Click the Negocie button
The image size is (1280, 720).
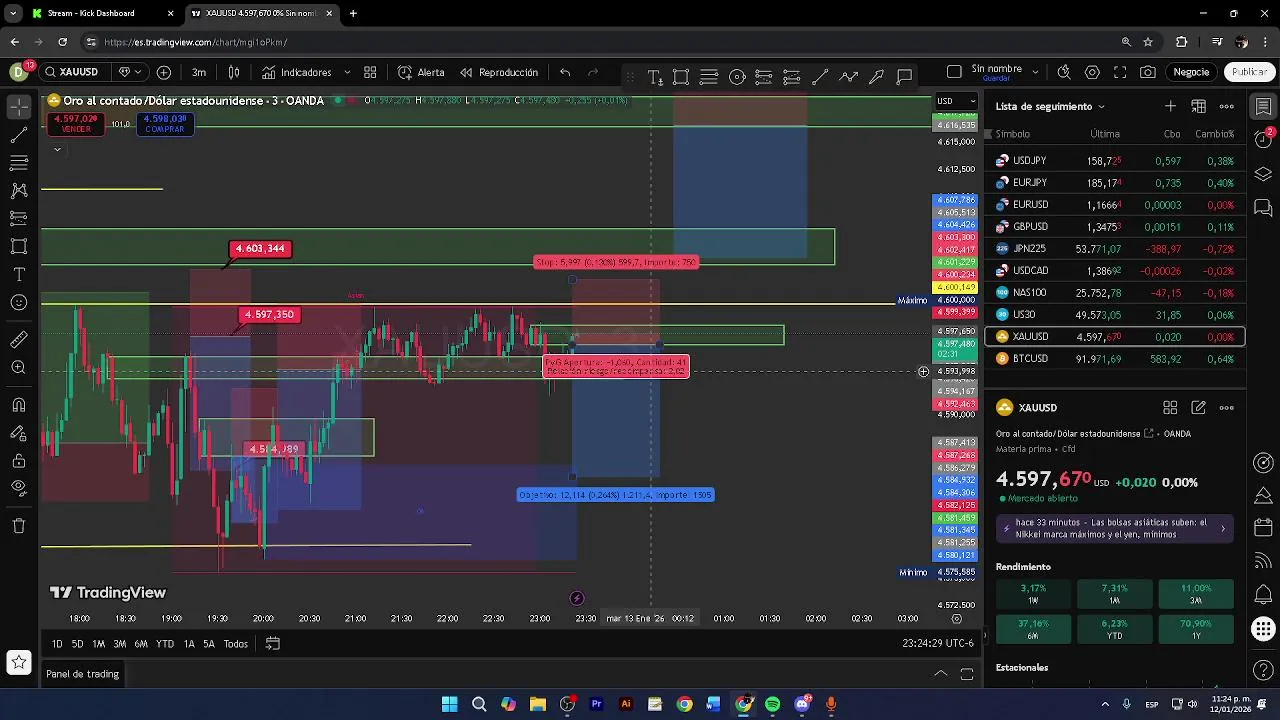point(1191,72)
